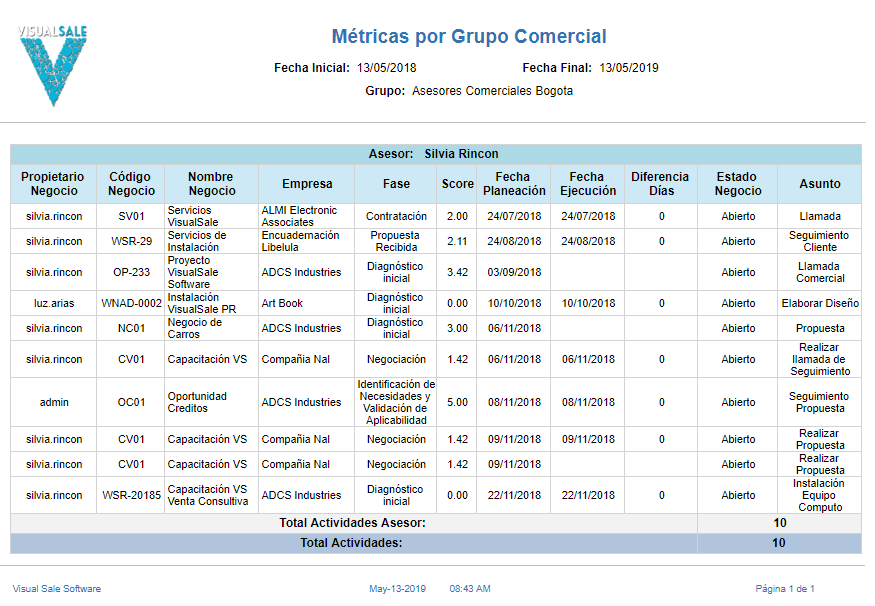Screen dimensions: 875x606
Task: Click execution date 24/08/2018
Action: [x=588, y=242]
